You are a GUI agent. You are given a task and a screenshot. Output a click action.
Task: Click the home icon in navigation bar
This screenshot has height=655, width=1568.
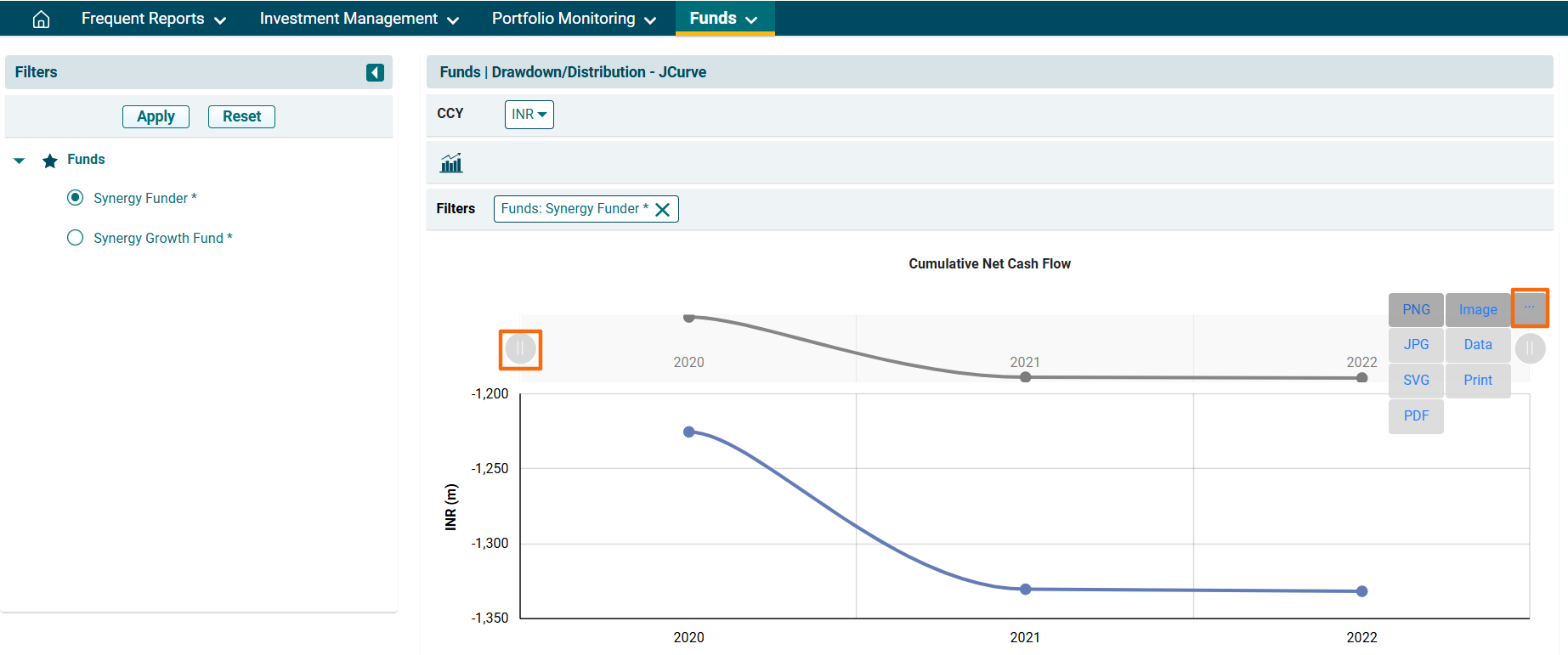(41, 19)
